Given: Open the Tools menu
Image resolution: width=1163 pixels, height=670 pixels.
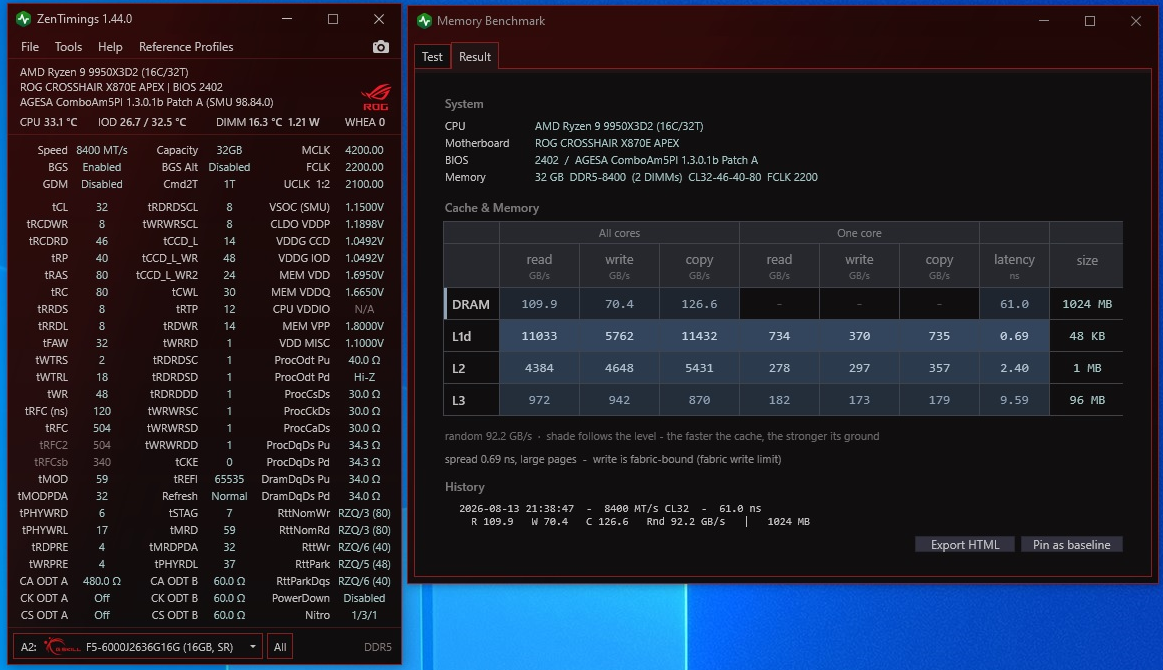Looking at the screenshot, I should pos(68,47).
